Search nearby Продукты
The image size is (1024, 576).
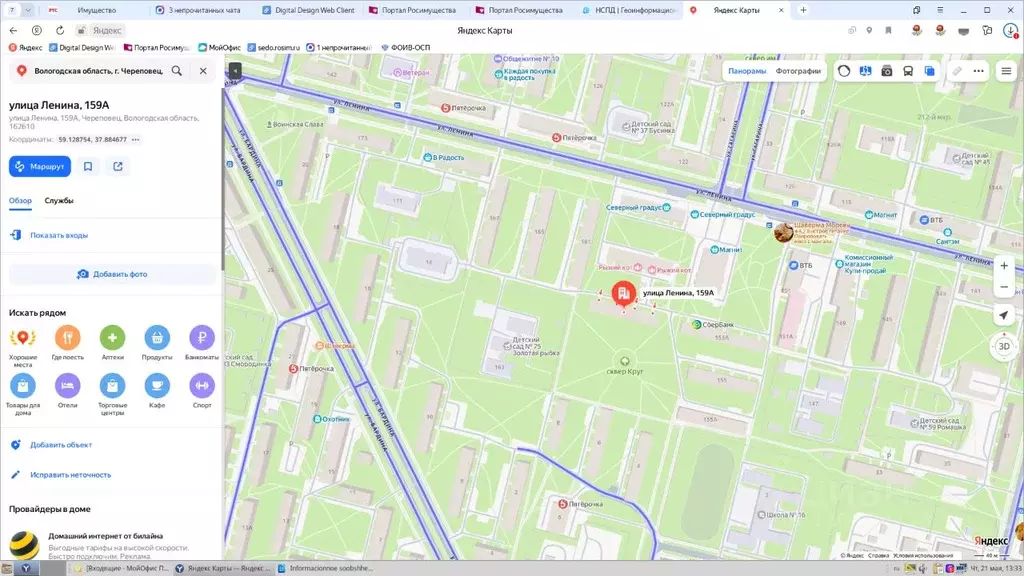pos(157,344)
